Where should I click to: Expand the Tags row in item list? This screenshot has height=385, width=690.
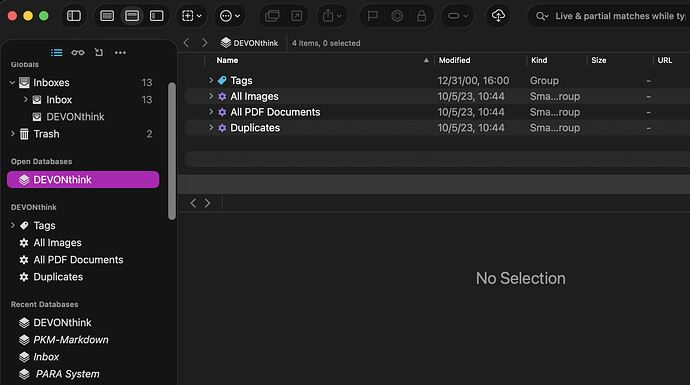(x=211, y=80)
